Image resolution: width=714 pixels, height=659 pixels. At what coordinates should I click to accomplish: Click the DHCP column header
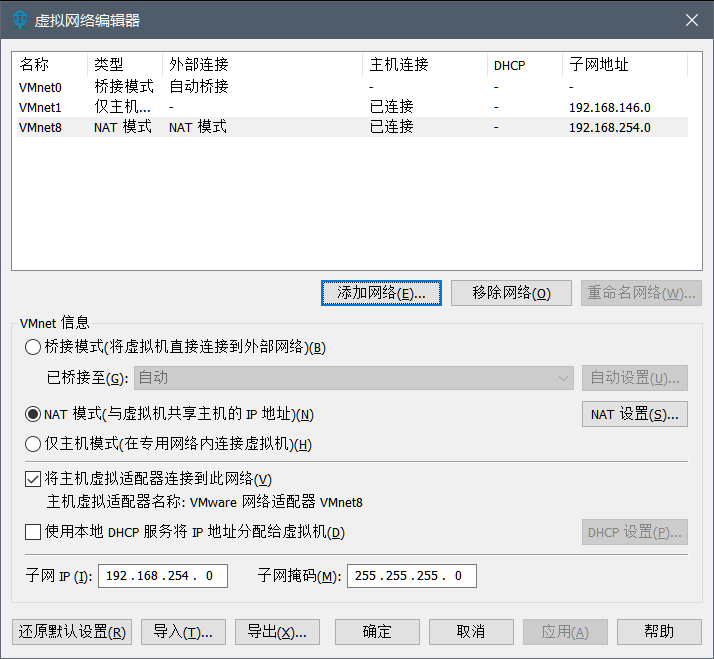tap(525, 65)
